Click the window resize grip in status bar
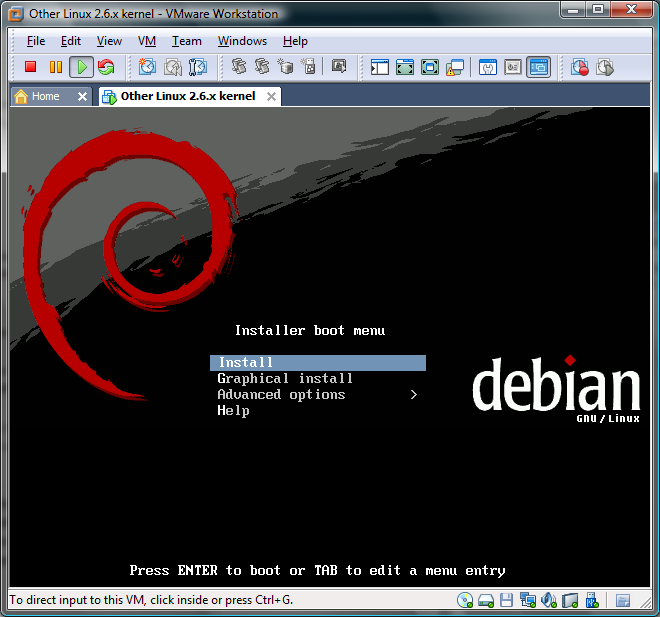The image size is (660, 617). tap(645, 603)
